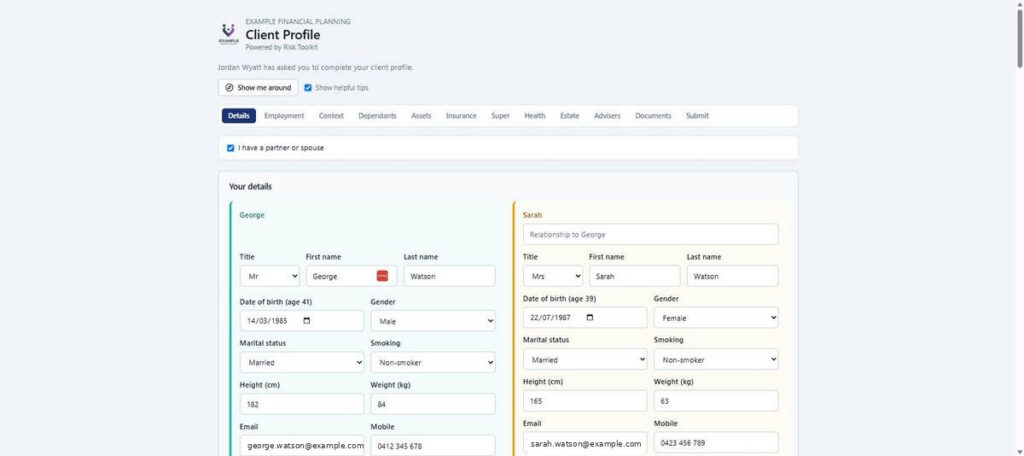Open Sarah's Gender dropdown showing Female
Viewport: 1024px width, 456px height.
[716, 318]
